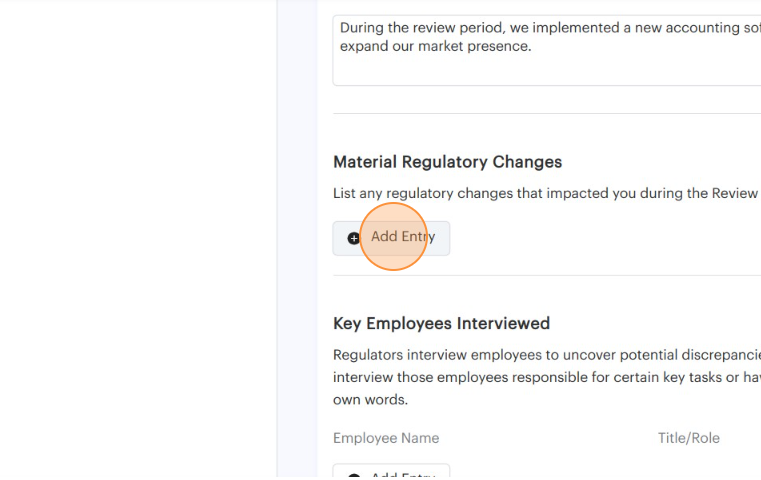
Task: Add an entry under Key Employees Interviewed
Action: pyautogui.click(x=391, y=474)
